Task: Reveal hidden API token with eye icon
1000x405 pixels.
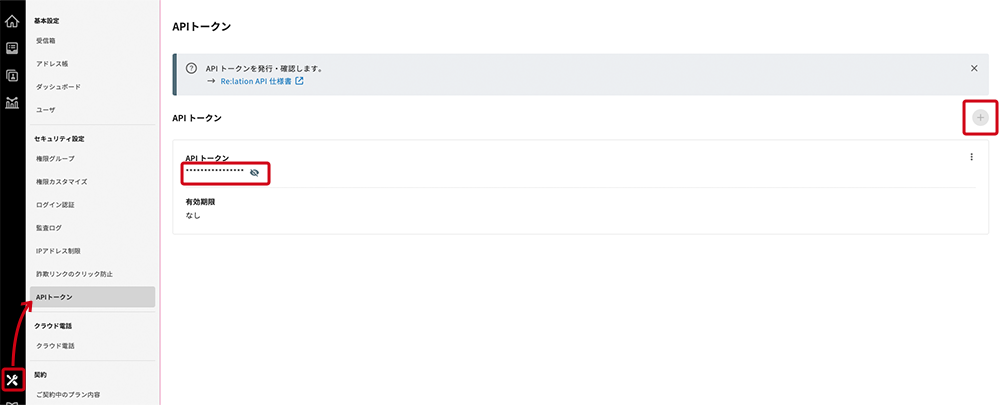Action: (x=255, y=172)
